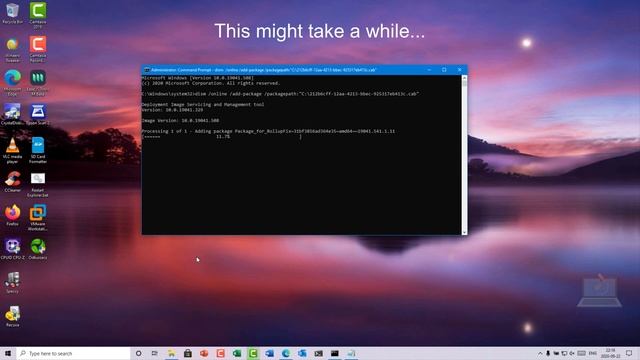The image size is (640, 360).
Task: Show hidden system tray icons
Action: (540, 353)
